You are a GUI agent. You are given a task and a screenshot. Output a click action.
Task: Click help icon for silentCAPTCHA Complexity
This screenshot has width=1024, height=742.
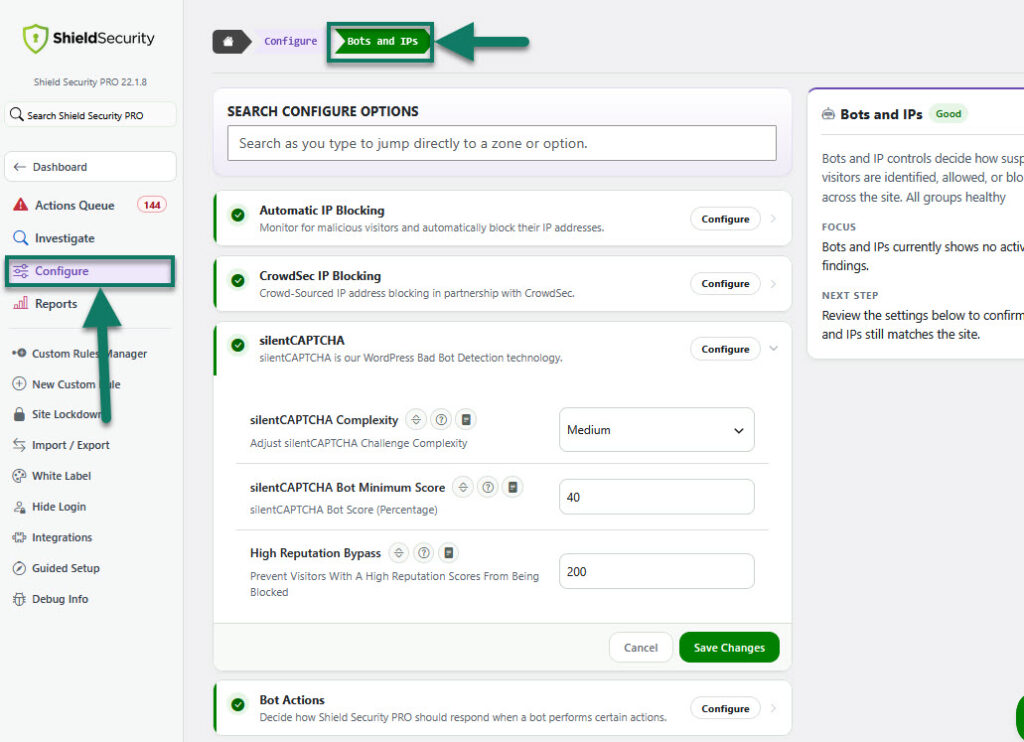(x=441, y=419)
